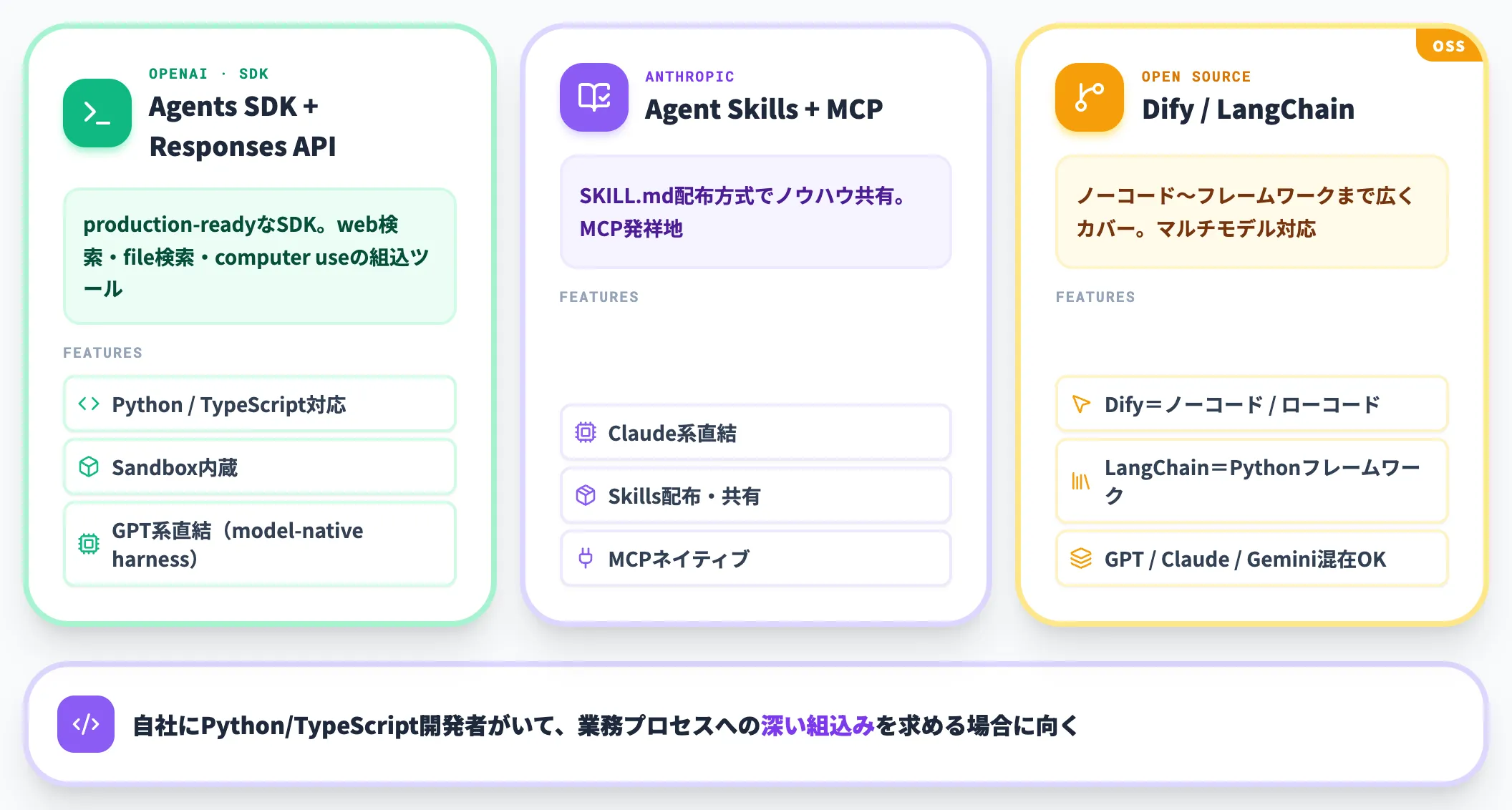Click the Agent Skills + MCP heading
Screen dimensions: 1512x810
[x=764, y=109]
